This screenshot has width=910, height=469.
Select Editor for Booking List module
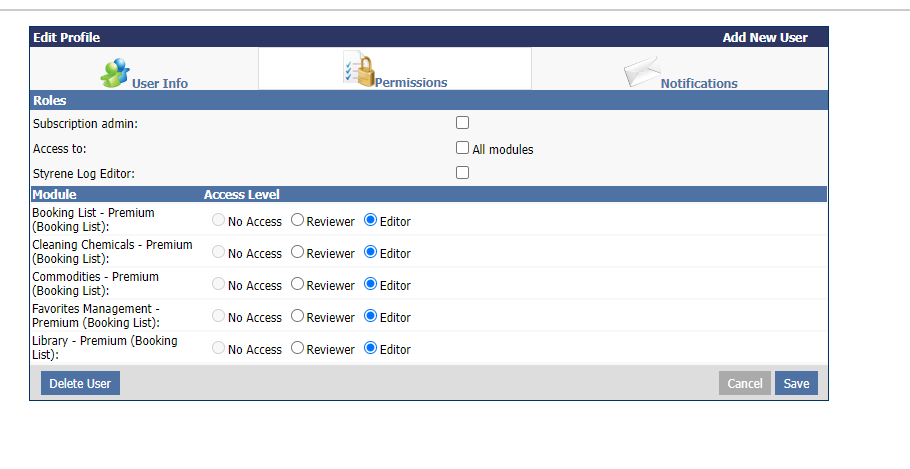tap(370, 220)
